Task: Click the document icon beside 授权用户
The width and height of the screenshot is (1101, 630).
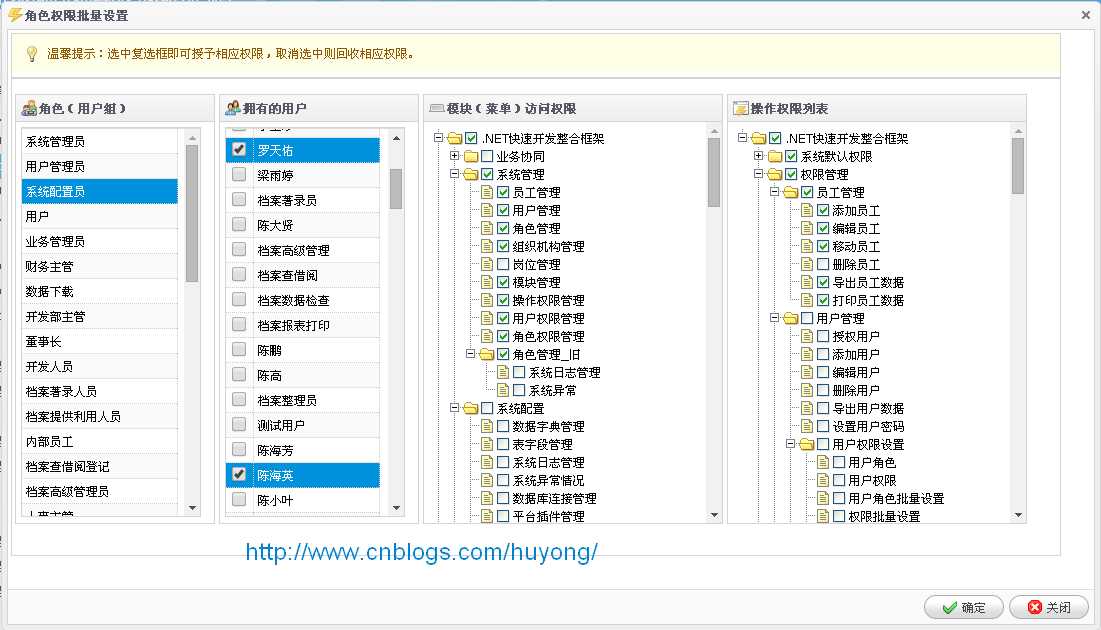Action: click(807, 336)
